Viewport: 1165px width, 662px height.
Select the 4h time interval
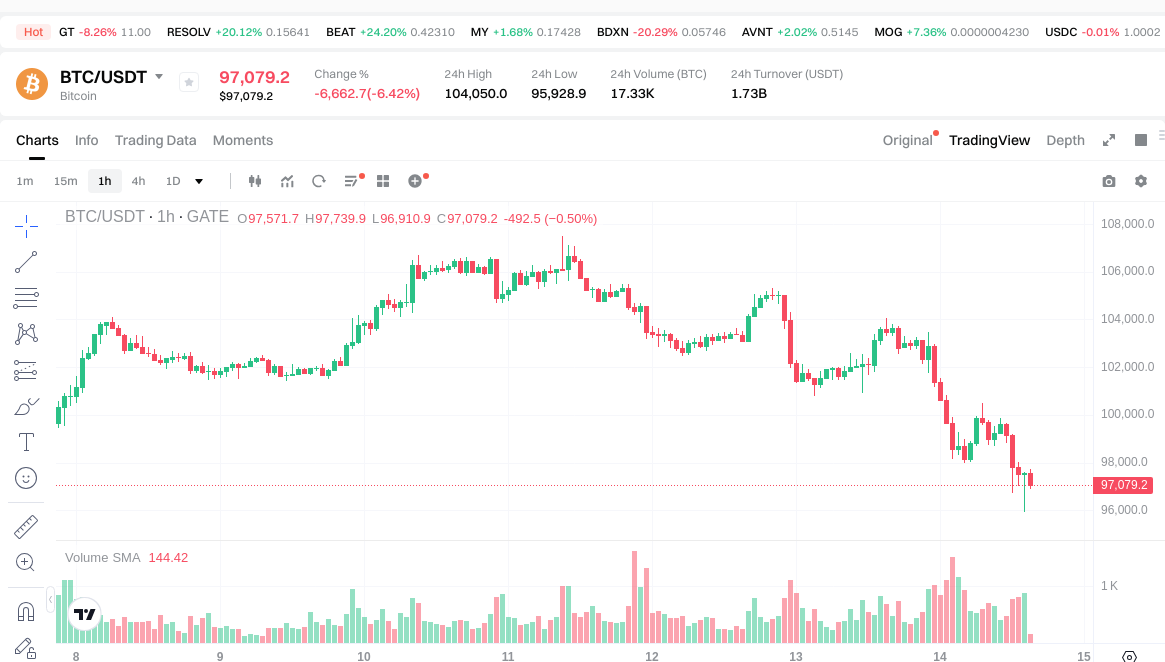pyautogui.click(x=138, y=181)
